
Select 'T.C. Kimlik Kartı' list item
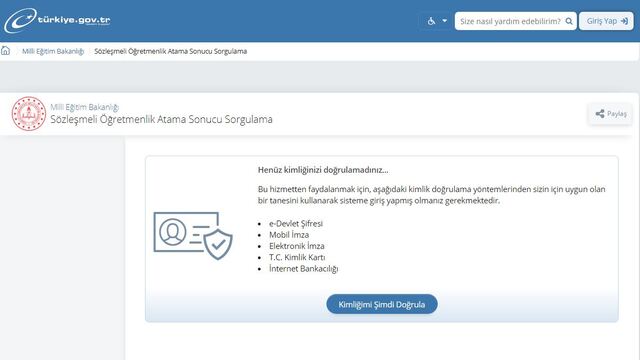(297, 258)
